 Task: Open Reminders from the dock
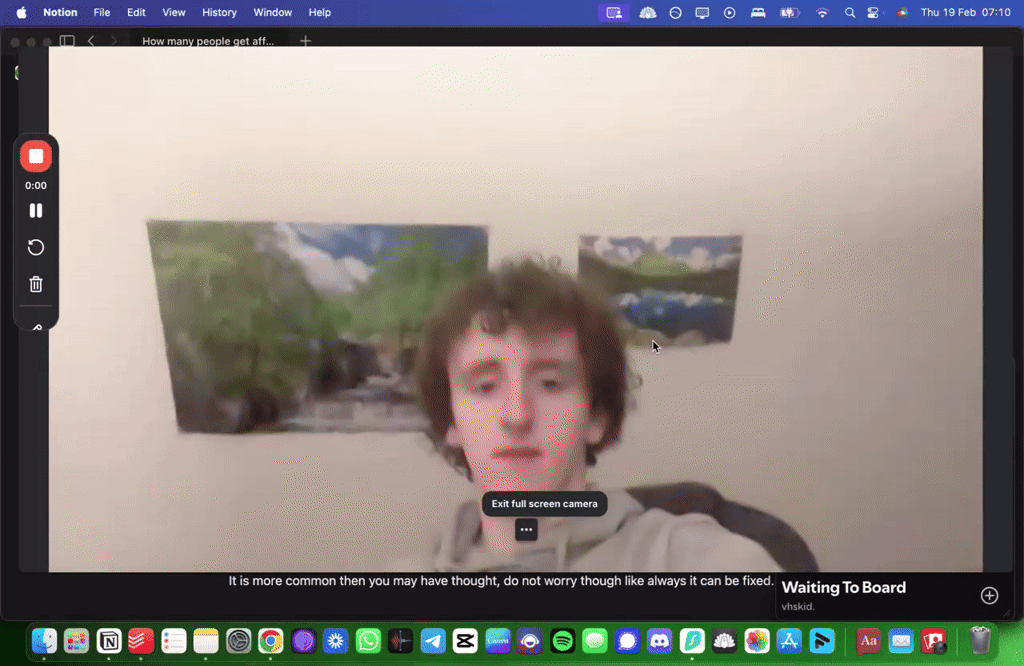coord(174,641)
